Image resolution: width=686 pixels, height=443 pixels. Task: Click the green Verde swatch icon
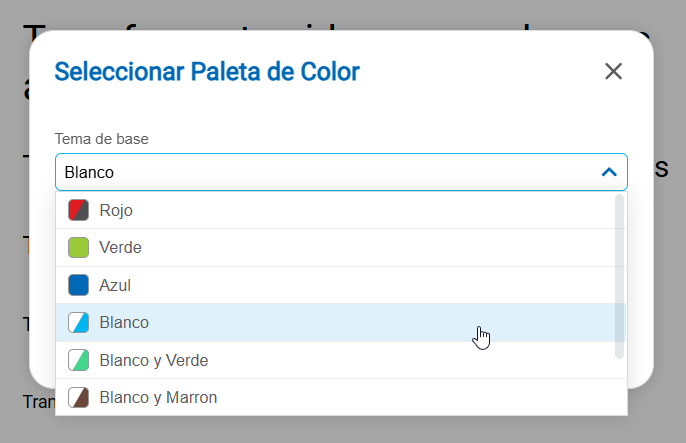(x=79, y=247)
